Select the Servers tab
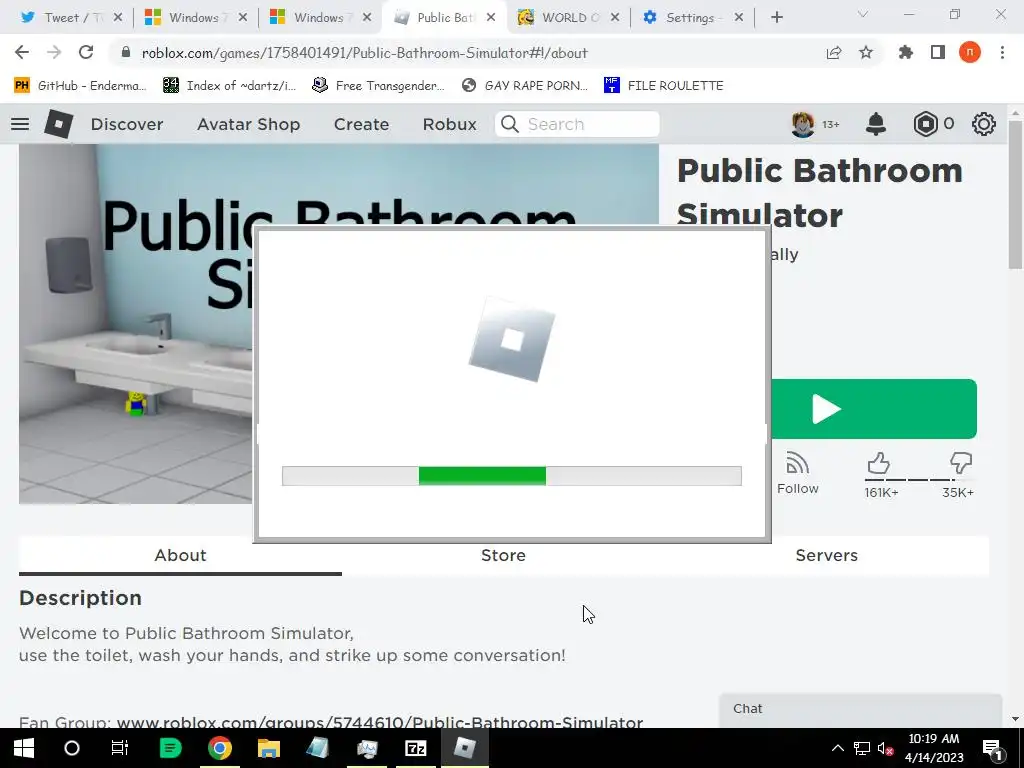This screenshot has width=1024, height=768. (827, 556)
